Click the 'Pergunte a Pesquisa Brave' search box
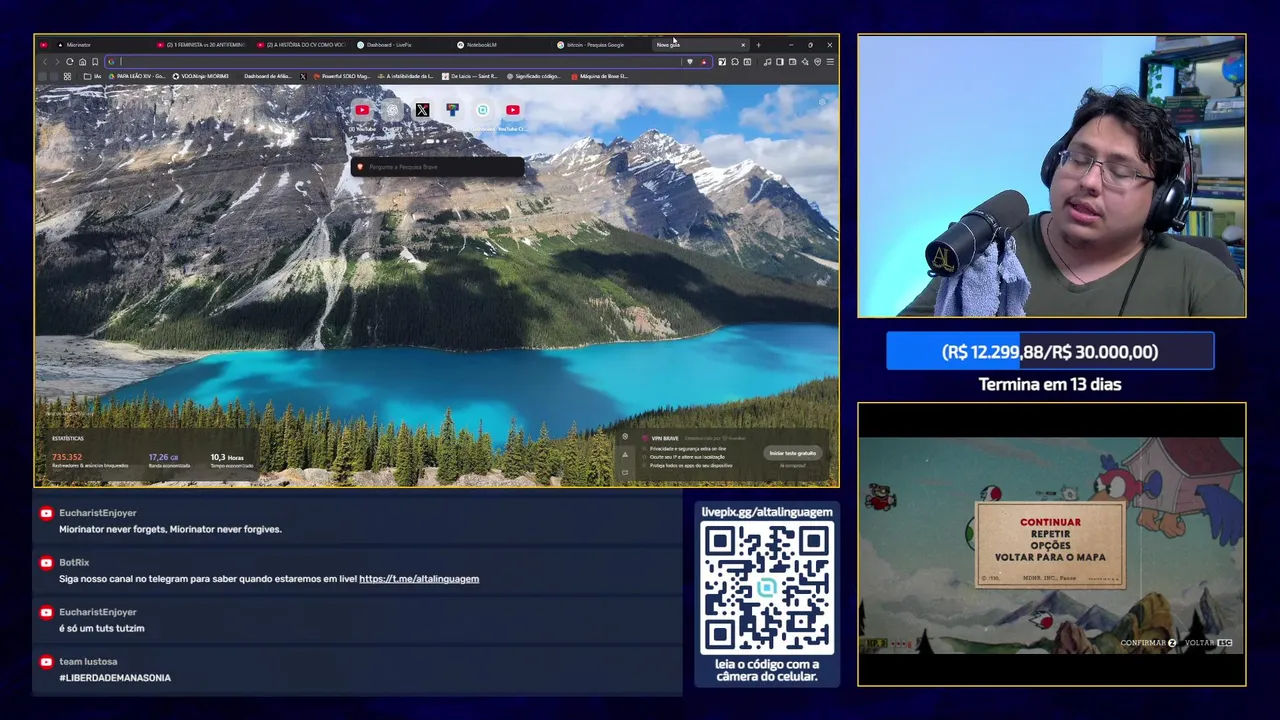Image resolution: width=1280 pixels, height=720 pixels. point(438,167)
